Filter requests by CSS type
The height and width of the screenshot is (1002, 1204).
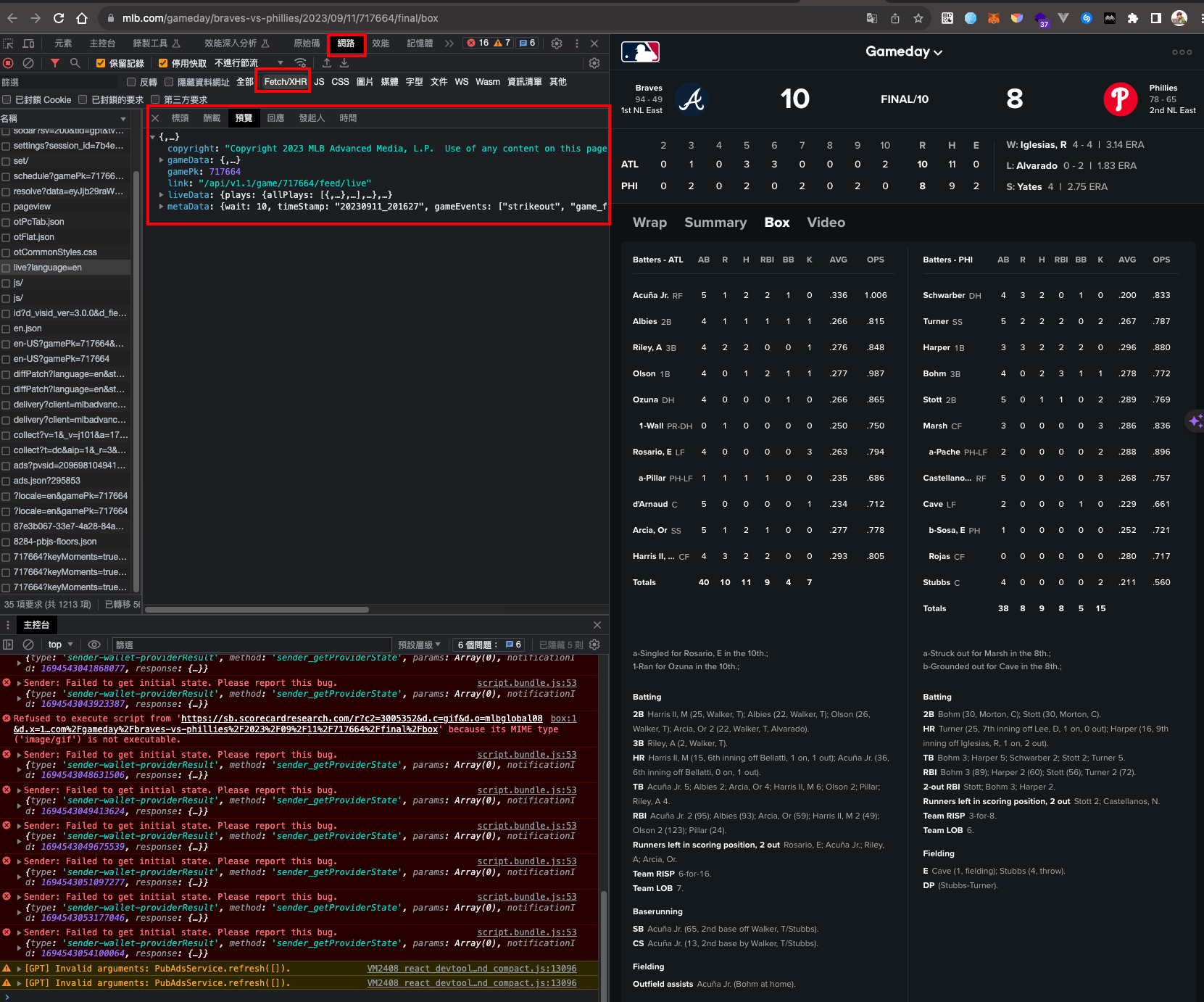coord(340,82)
